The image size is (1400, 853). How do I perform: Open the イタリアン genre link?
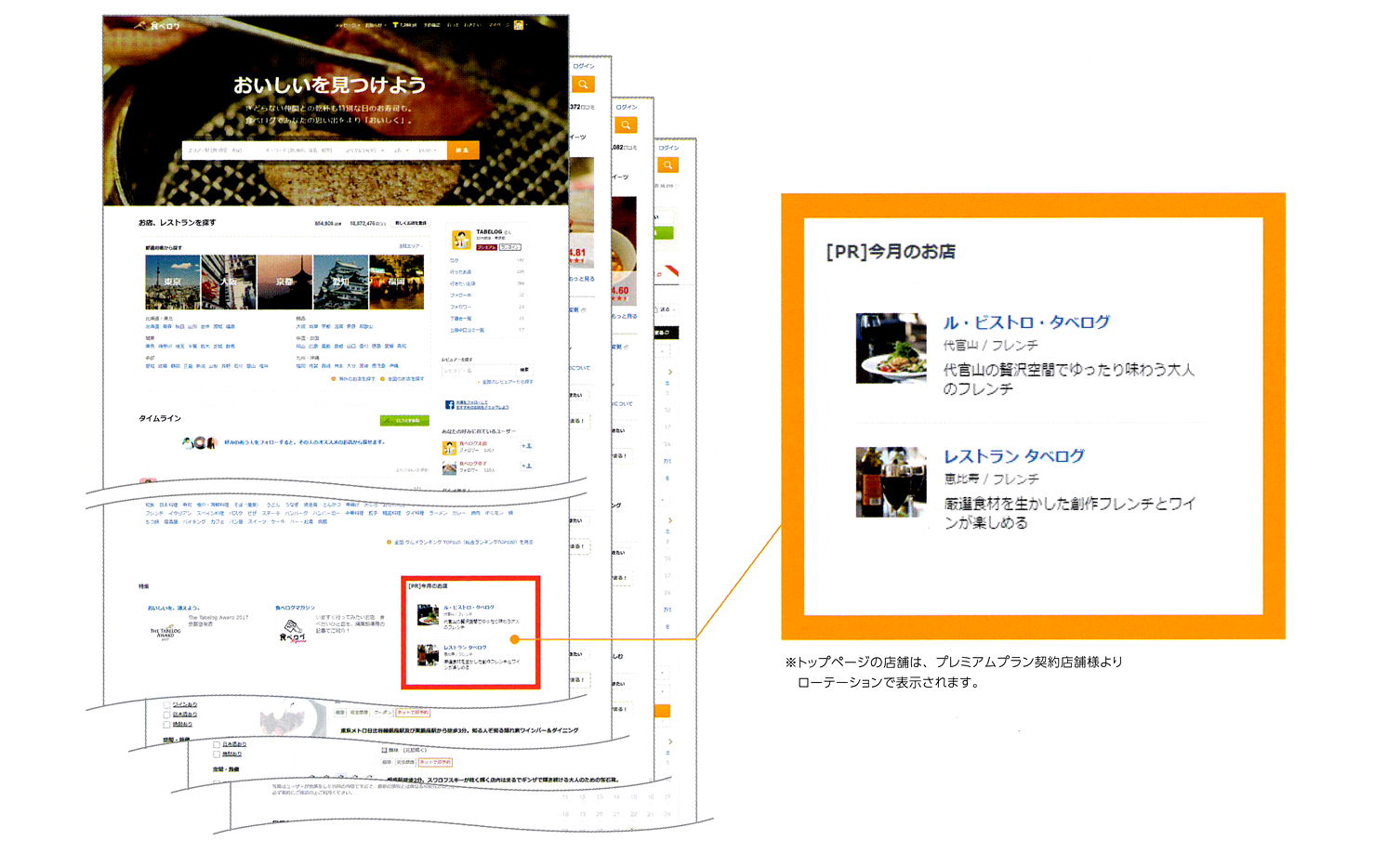pyautogui.click(x=179, y=513)
